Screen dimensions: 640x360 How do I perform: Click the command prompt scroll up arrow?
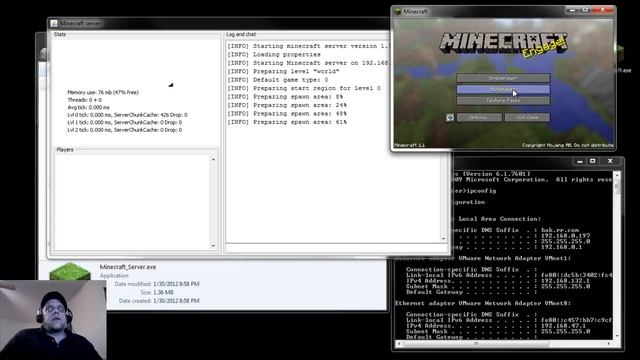click(x=617, y=176)
